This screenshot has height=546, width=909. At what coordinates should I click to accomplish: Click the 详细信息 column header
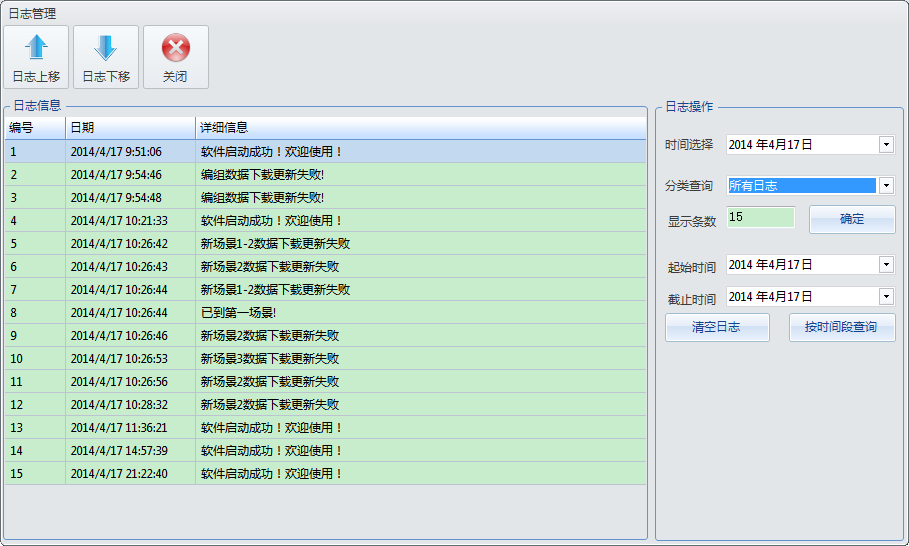tap(420, 128)
